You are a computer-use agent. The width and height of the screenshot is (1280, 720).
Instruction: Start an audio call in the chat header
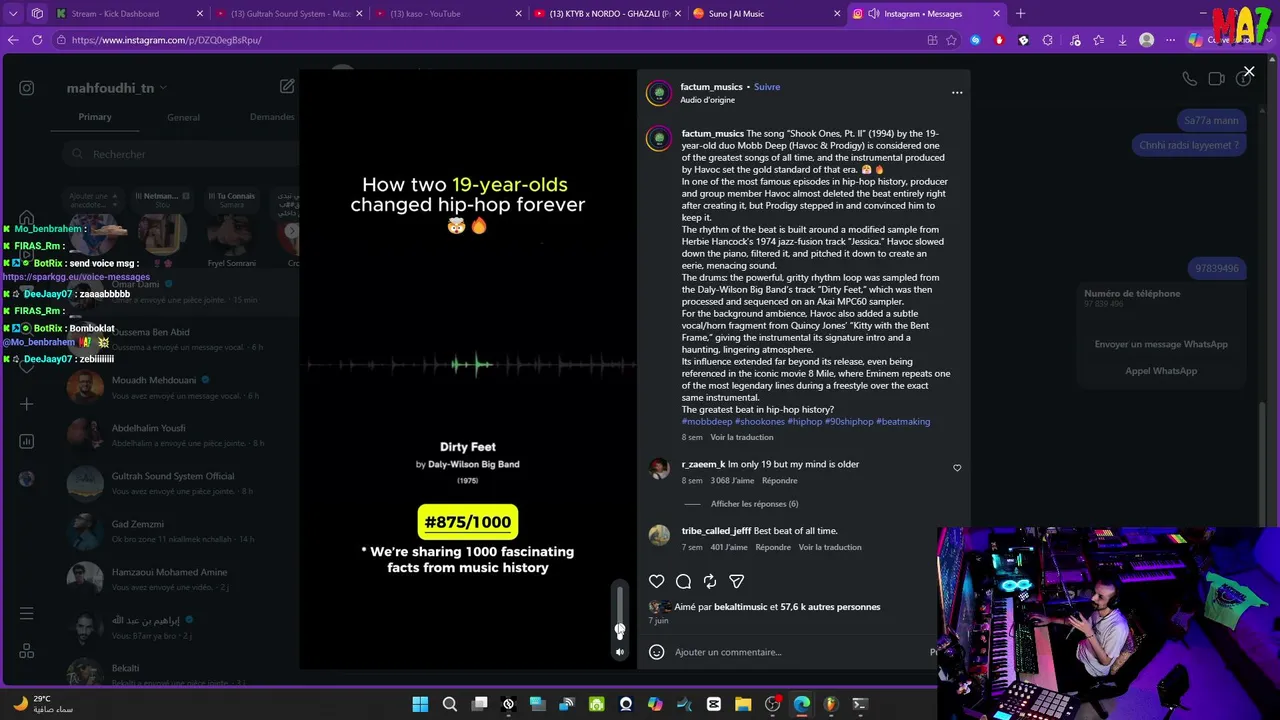pos(1189,79)
